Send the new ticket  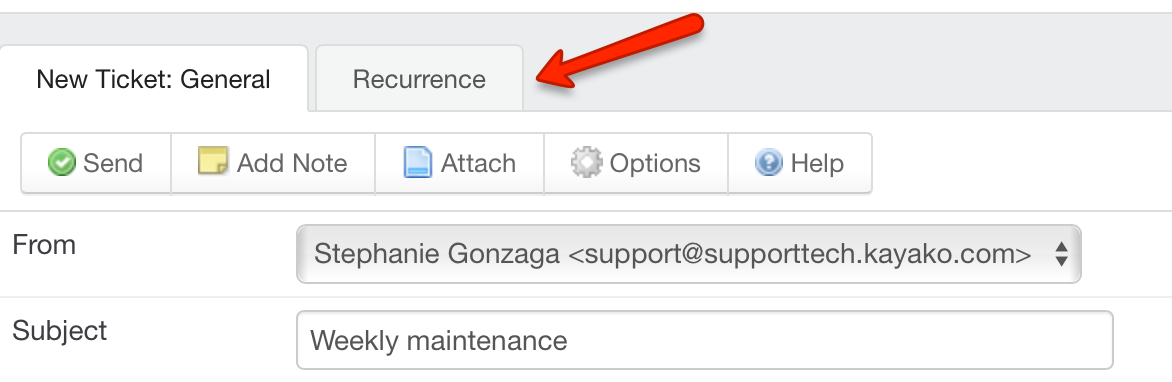pos(96,163)
